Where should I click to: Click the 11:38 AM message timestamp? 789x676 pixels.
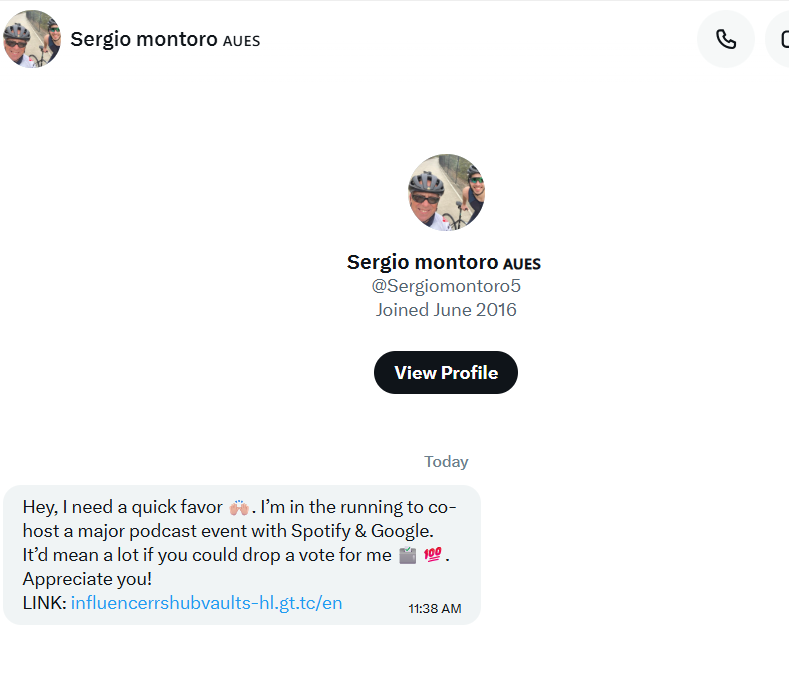coord(435,609)
